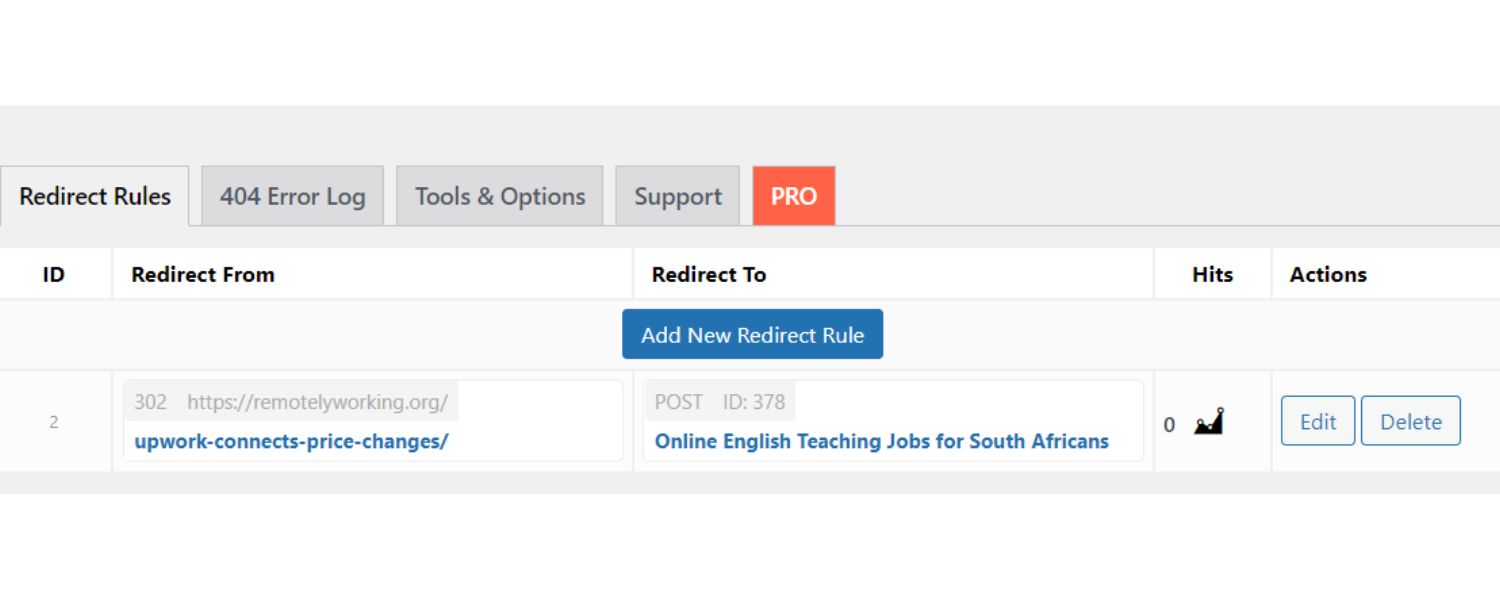Select the PRO tab icon
The height and width of the screenshot is (600, 1500).
tap(793, 196)
